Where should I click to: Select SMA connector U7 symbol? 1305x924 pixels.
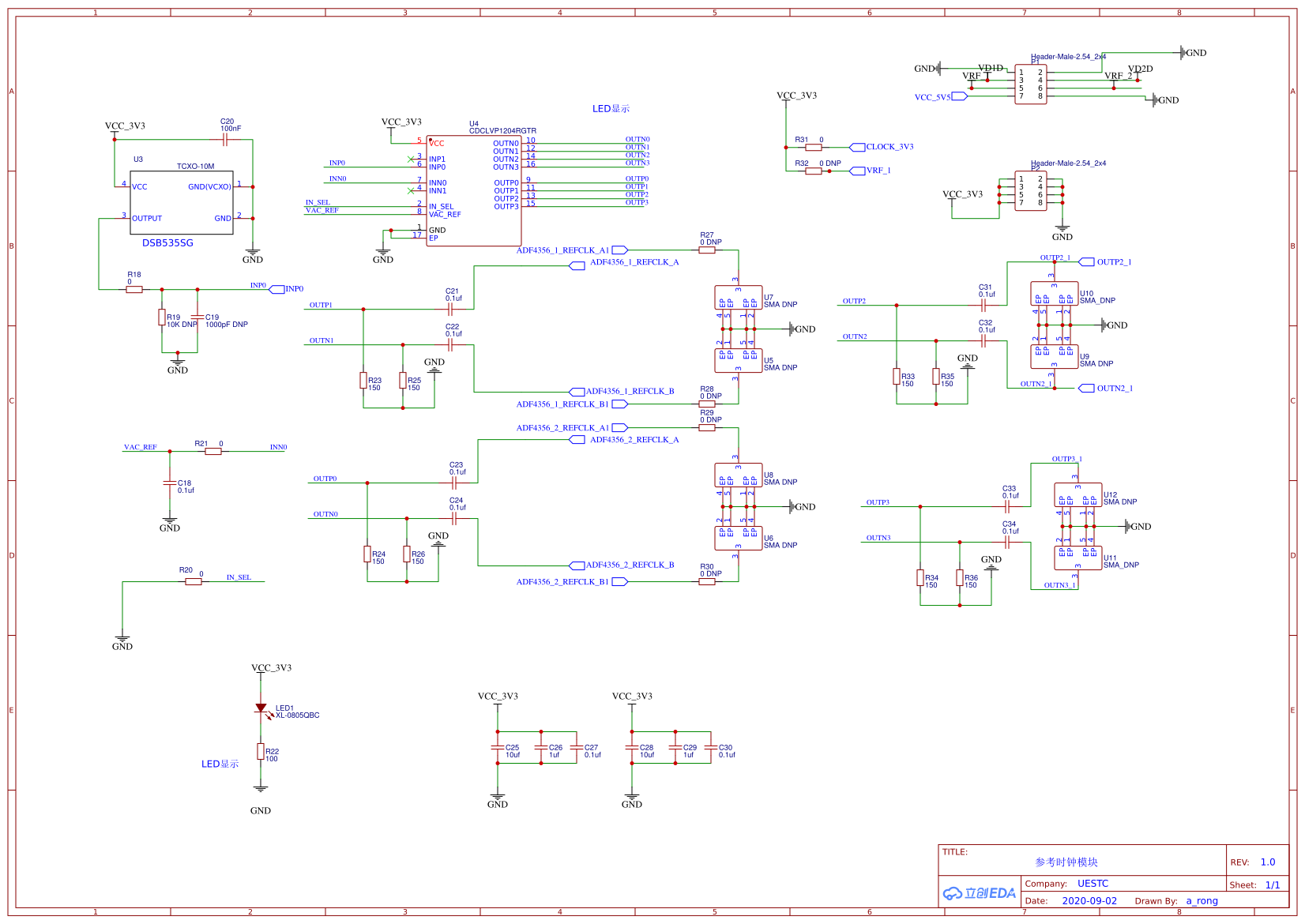click(739, 298)
